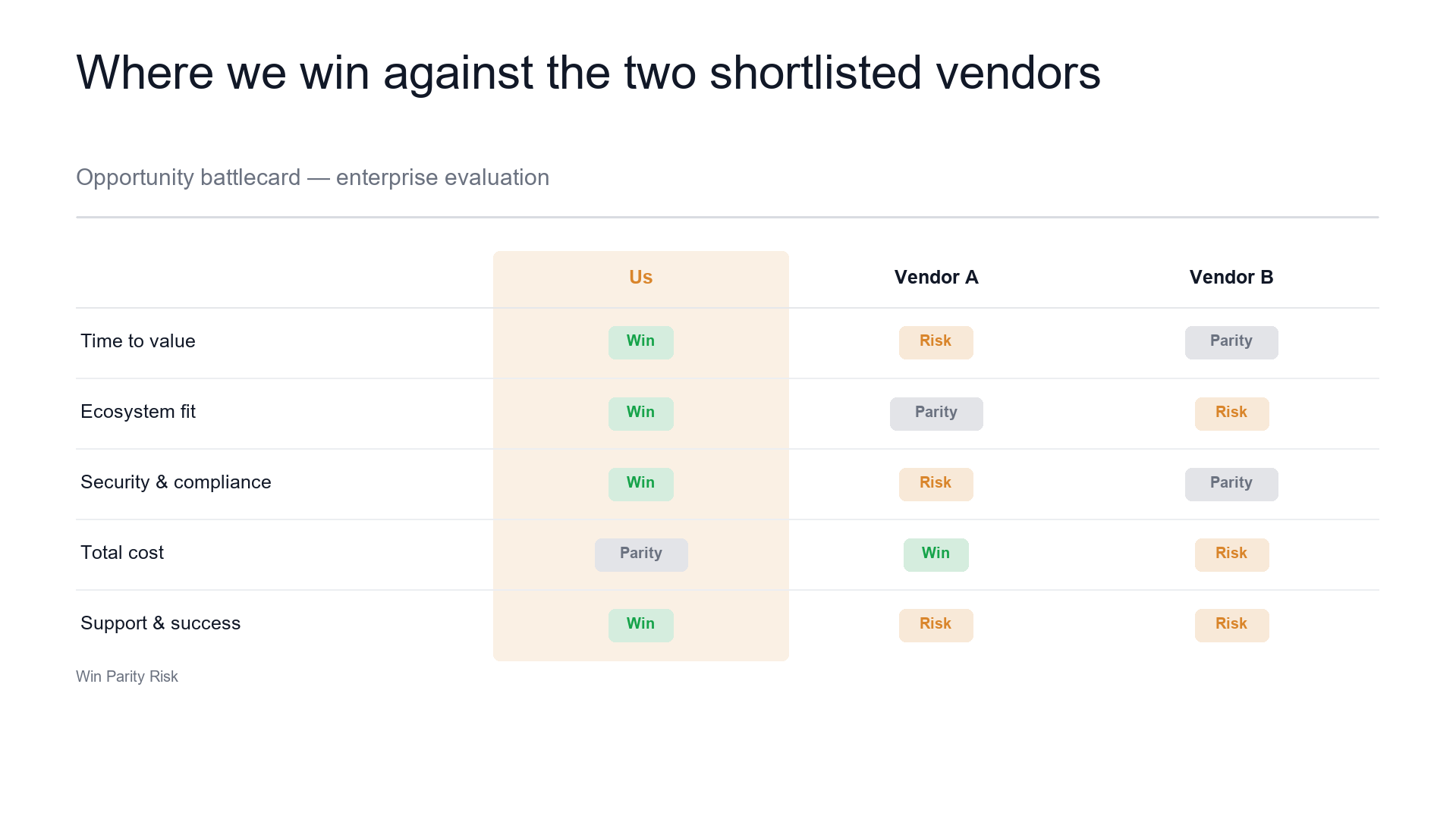The image size is (1456, 819).
Task: Click Us Parity badge in Total cost row
Action: tap(641, 555)
